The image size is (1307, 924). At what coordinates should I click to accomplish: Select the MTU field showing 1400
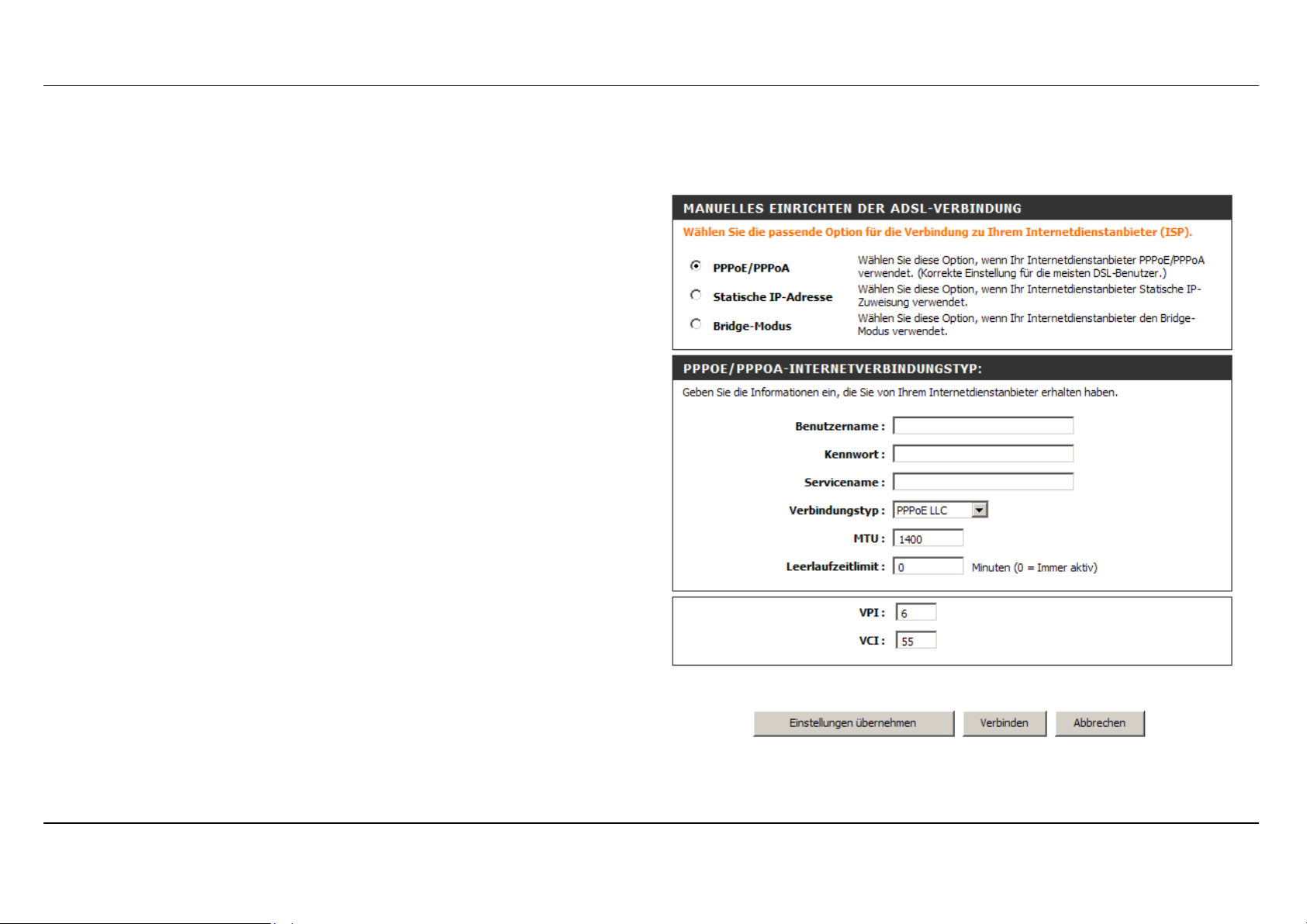point(928,538)
